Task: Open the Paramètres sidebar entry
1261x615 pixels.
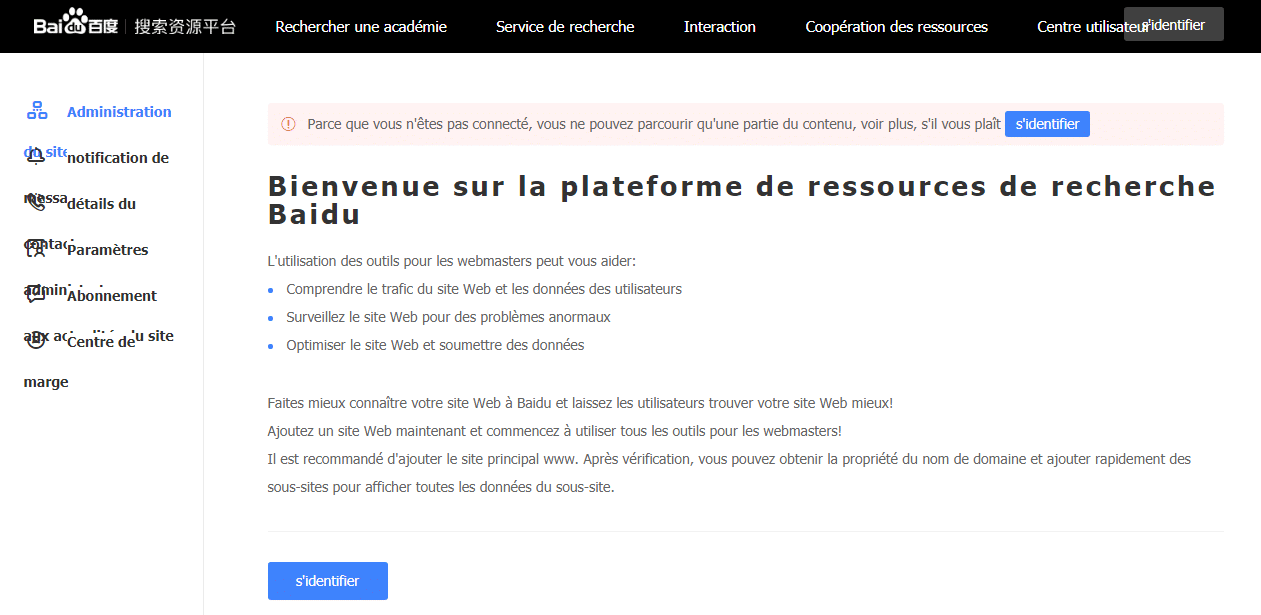Action: (x=107, y=250)
